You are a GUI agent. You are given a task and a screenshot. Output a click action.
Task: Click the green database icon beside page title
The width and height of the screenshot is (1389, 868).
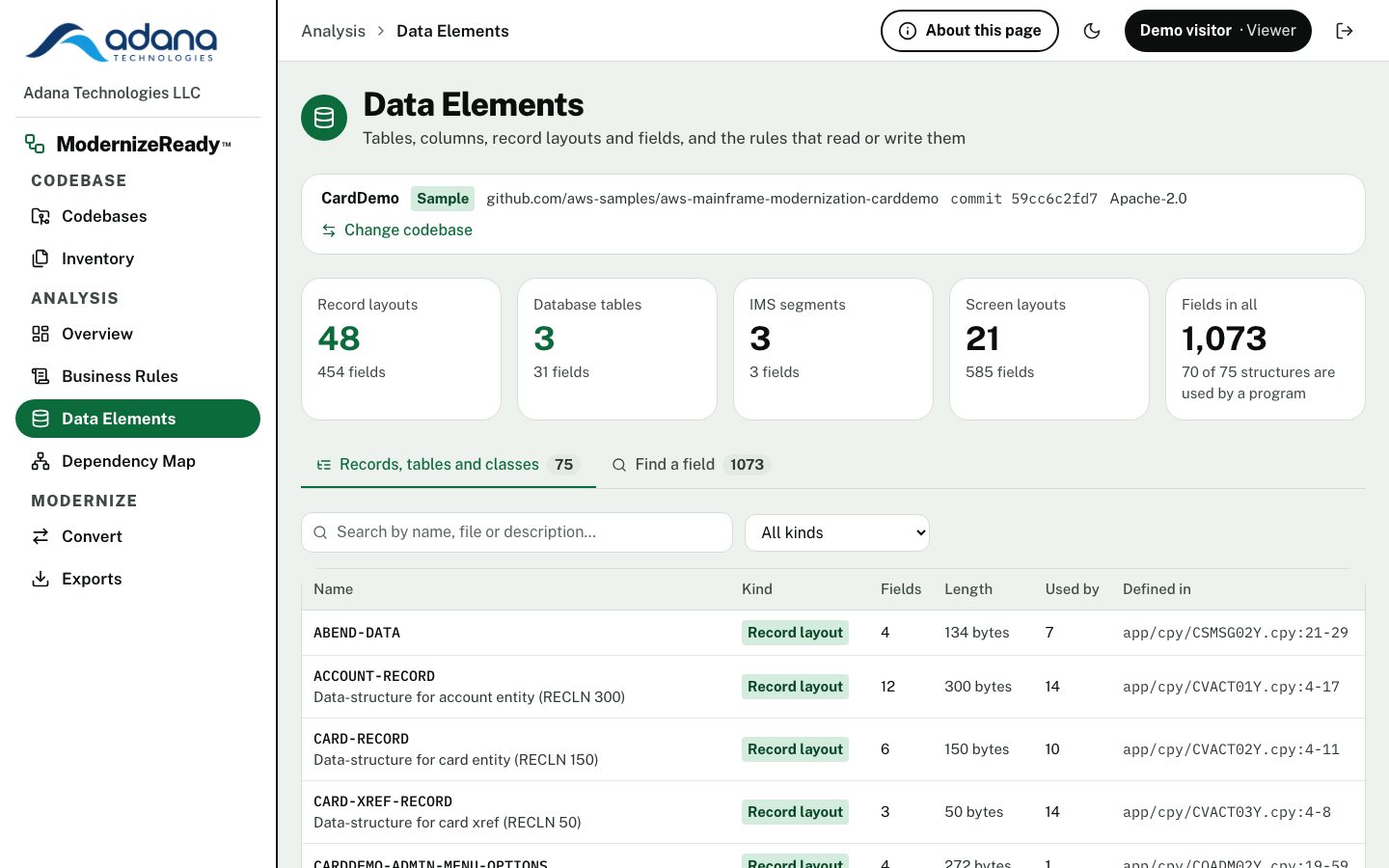pyautogui.click(x=324, y=118)
